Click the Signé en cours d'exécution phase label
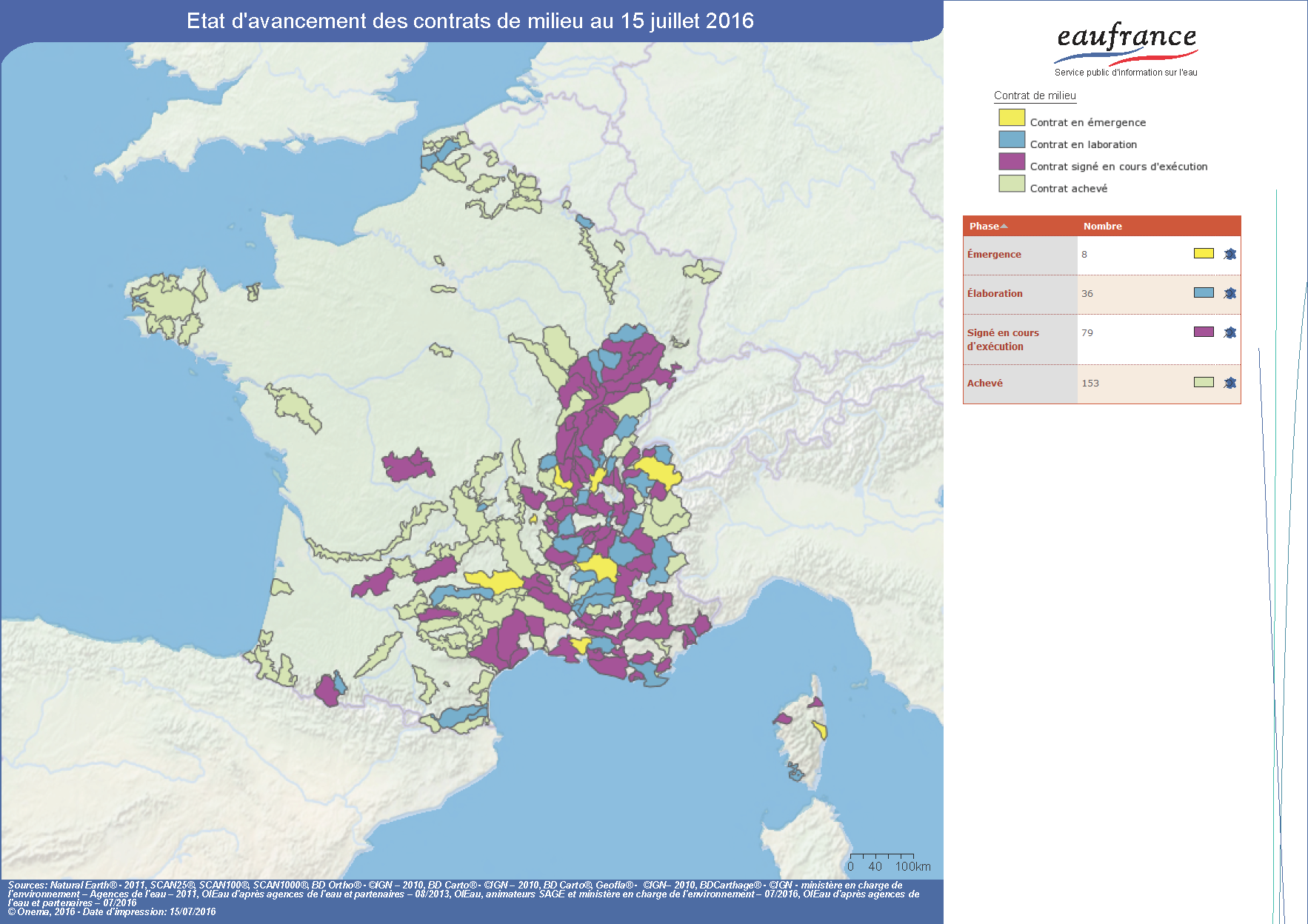Image resolution: width=1308 pixels, height=924 pixels. (1003, 339)
